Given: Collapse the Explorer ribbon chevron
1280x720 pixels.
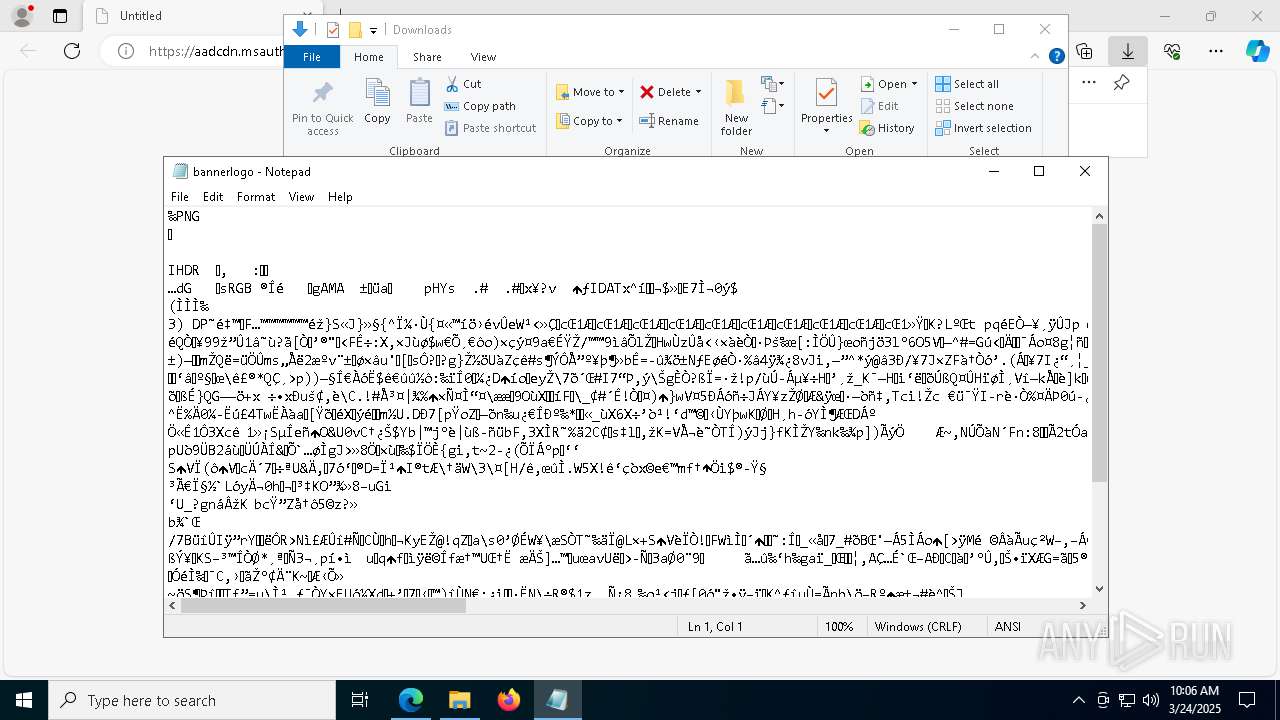Looking at the screenshot, I should click(x=1035, y=57).
